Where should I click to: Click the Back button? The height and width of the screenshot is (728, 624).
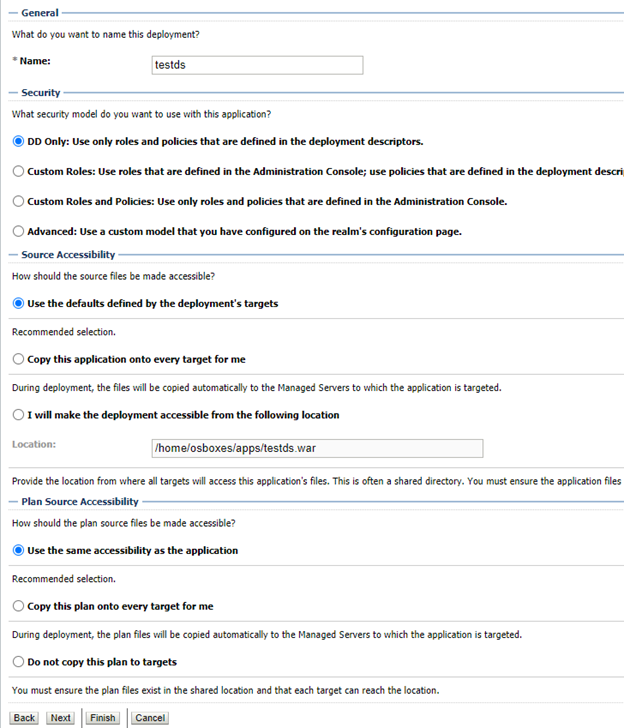coord(24,718)
